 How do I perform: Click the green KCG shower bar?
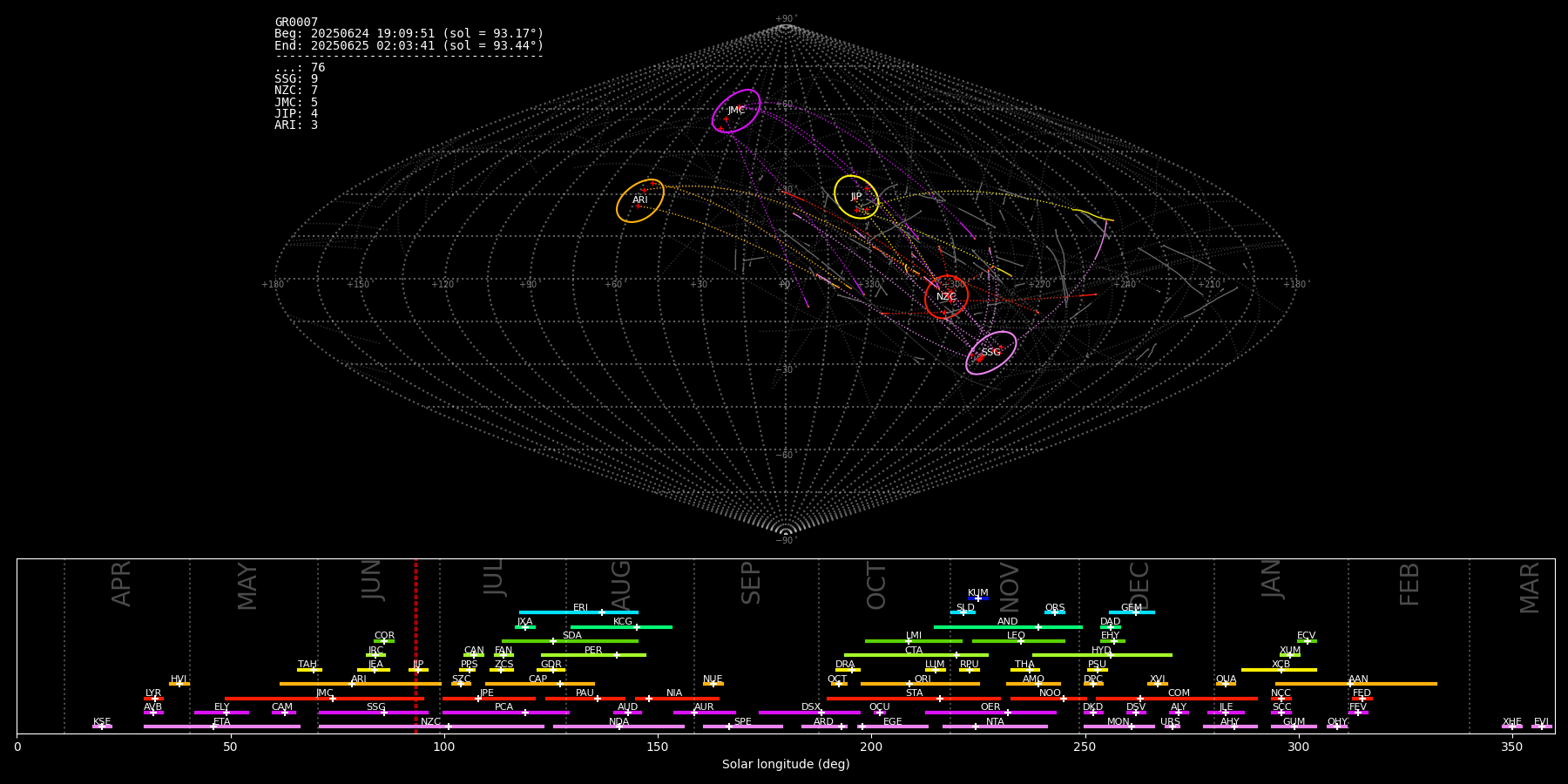[621, 626]
